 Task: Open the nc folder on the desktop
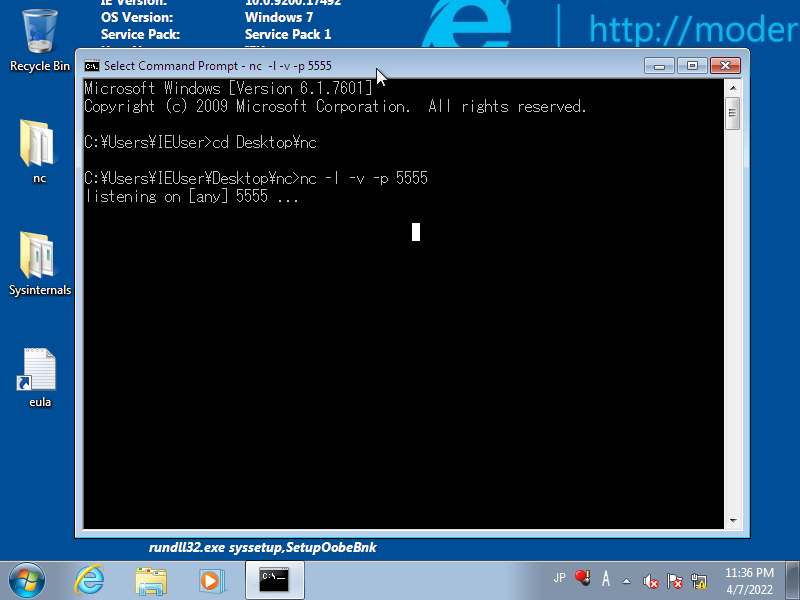coord(38,150)
